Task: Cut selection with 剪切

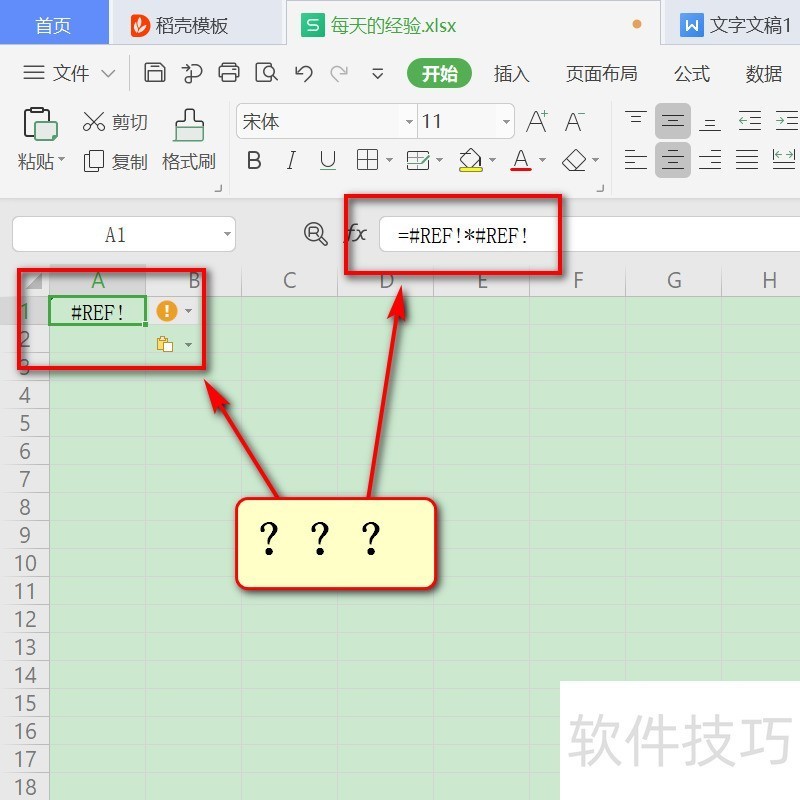Action: coord(115,122)
